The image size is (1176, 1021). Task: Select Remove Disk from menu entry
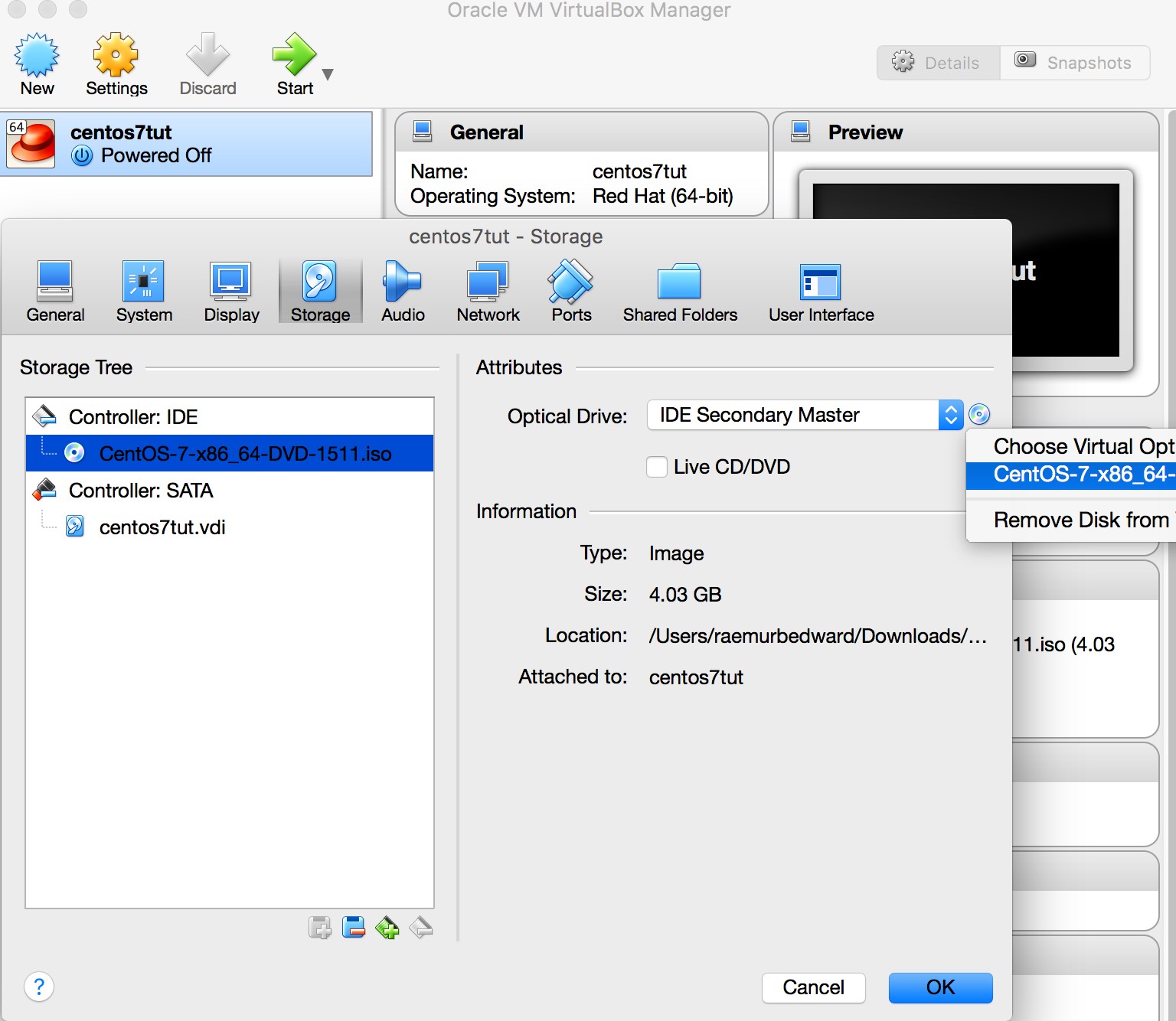point(1080,520)
